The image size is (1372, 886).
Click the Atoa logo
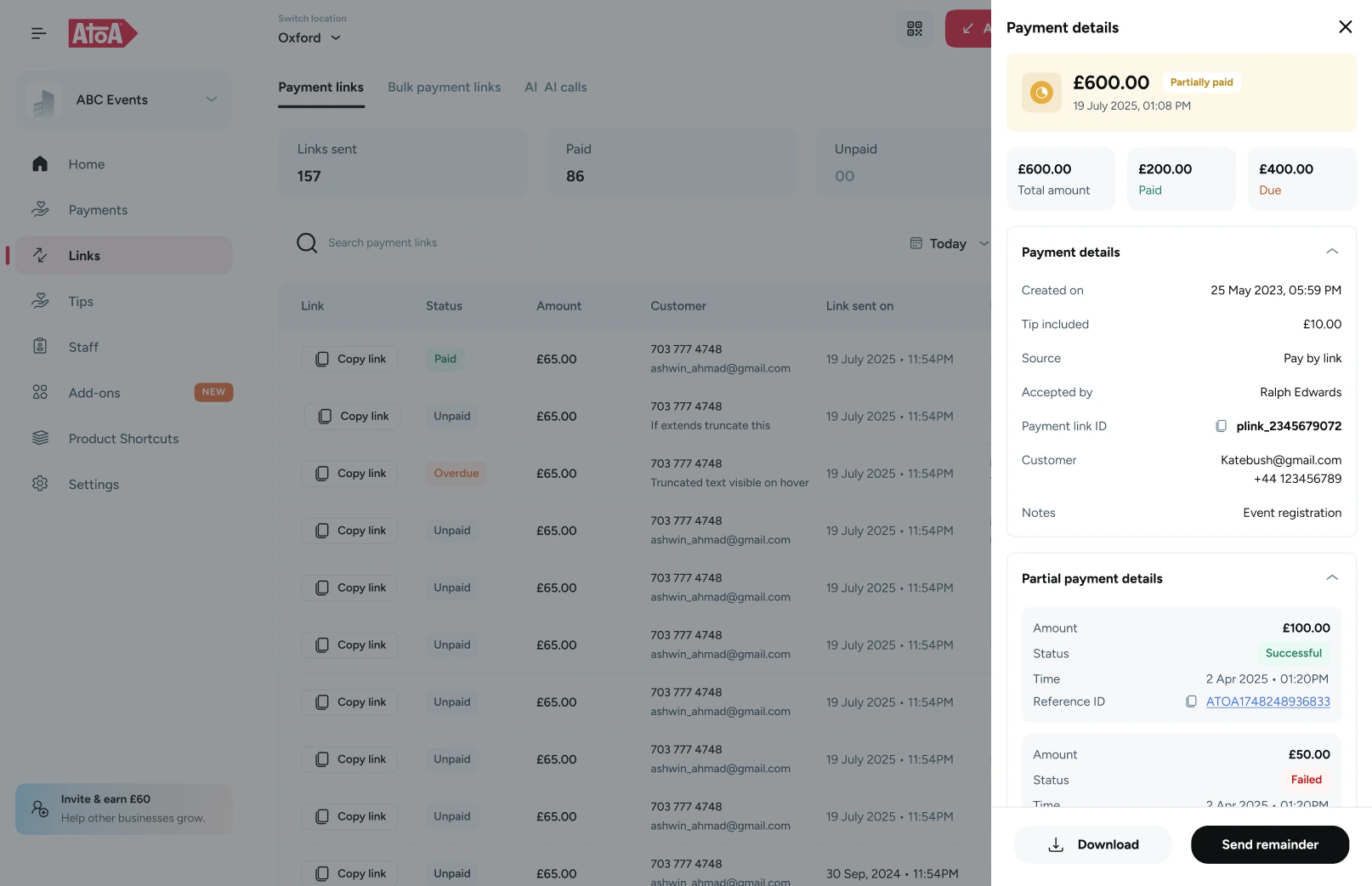pos(103,33)
